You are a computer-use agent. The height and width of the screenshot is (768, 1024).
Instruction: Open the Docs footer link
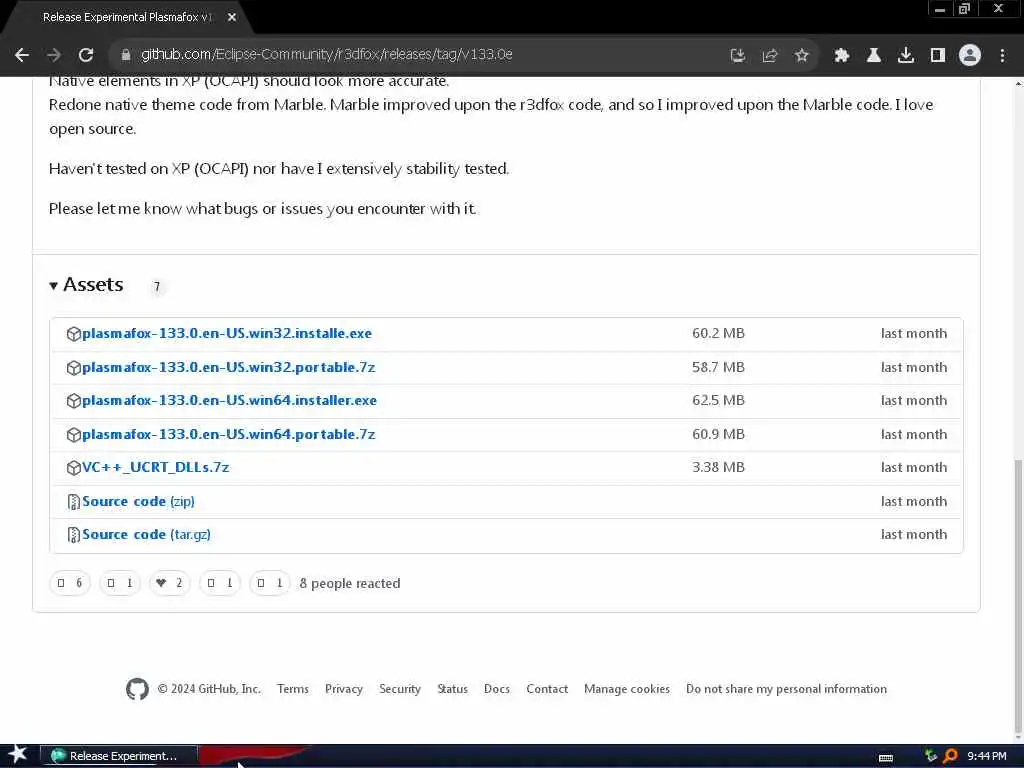tap(496, 689)
